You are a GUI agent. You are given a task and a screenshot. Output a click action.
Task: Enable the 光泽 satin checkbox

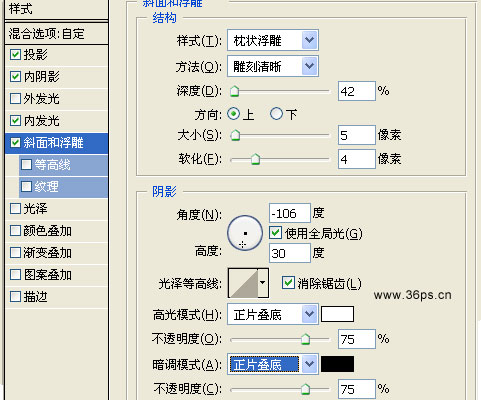point(15,209)
